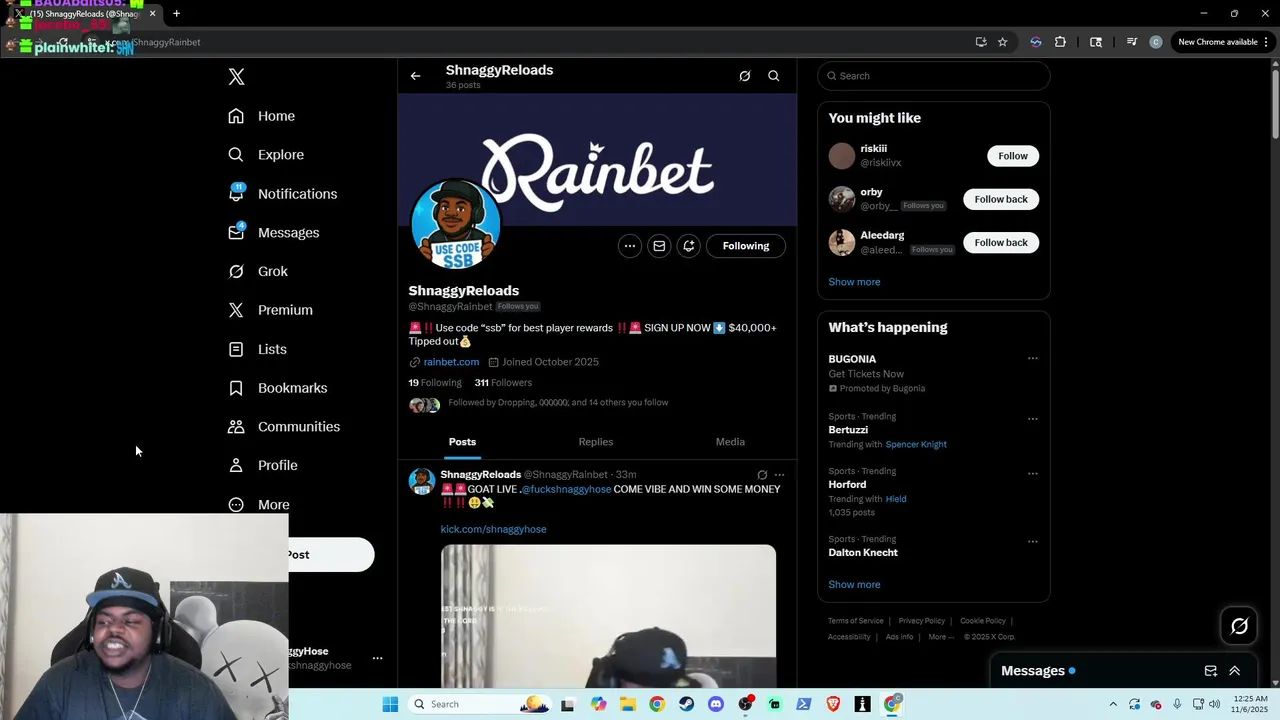Click the Grok icon in profile header

[x=745, y=76]
